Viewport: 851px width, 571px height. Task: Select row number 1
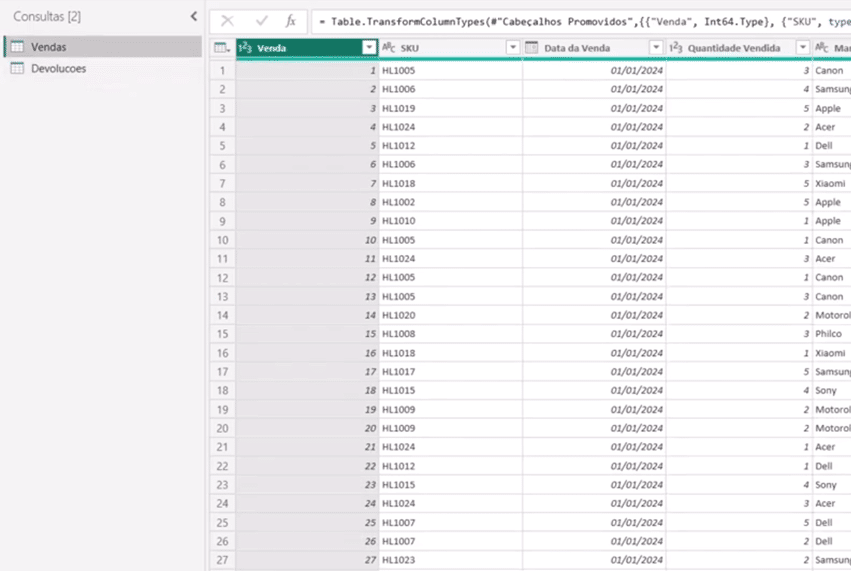click(223, 71)
